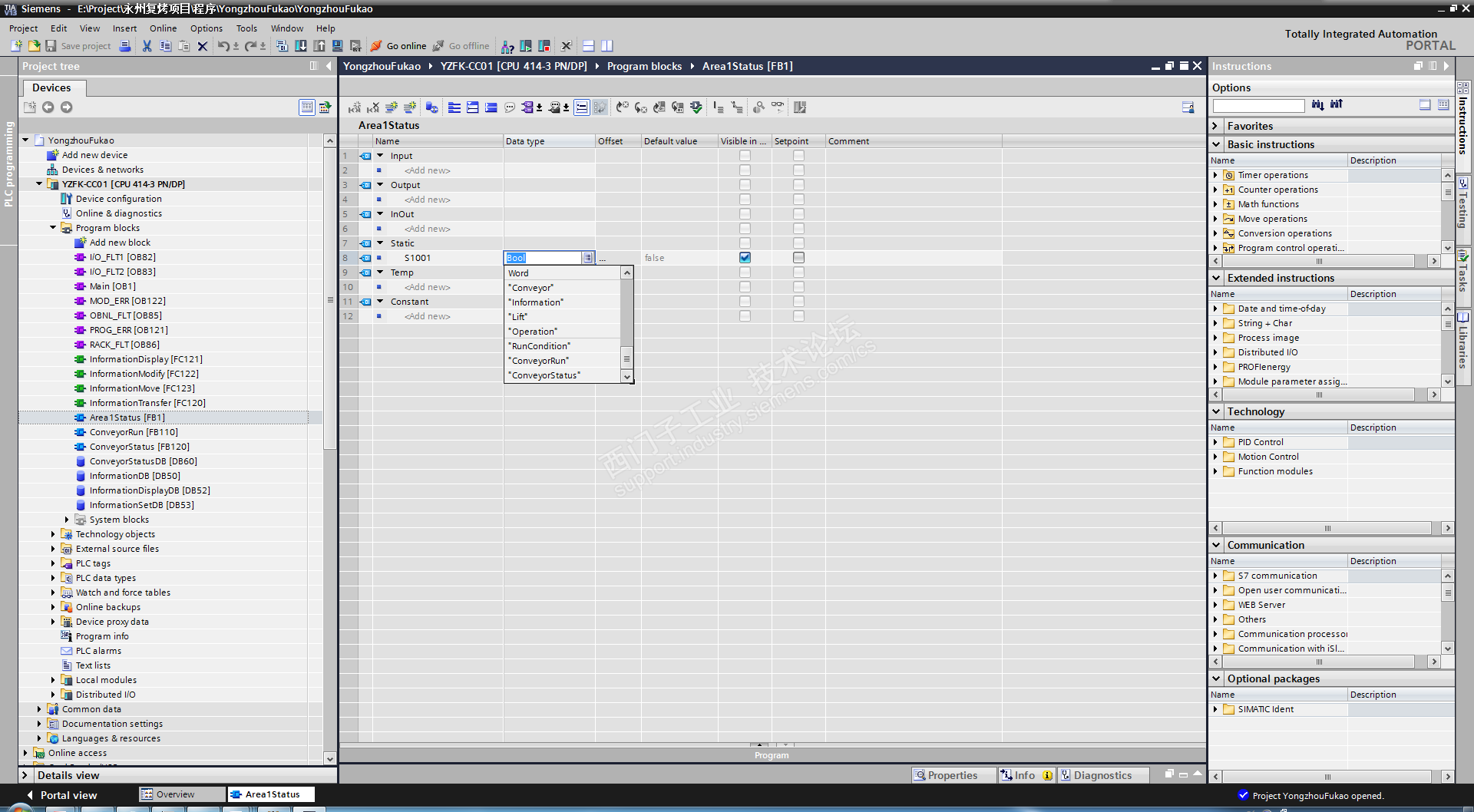
Task: Click Basic instructions horizontal scrollbar thumb
Action: 1319,261
